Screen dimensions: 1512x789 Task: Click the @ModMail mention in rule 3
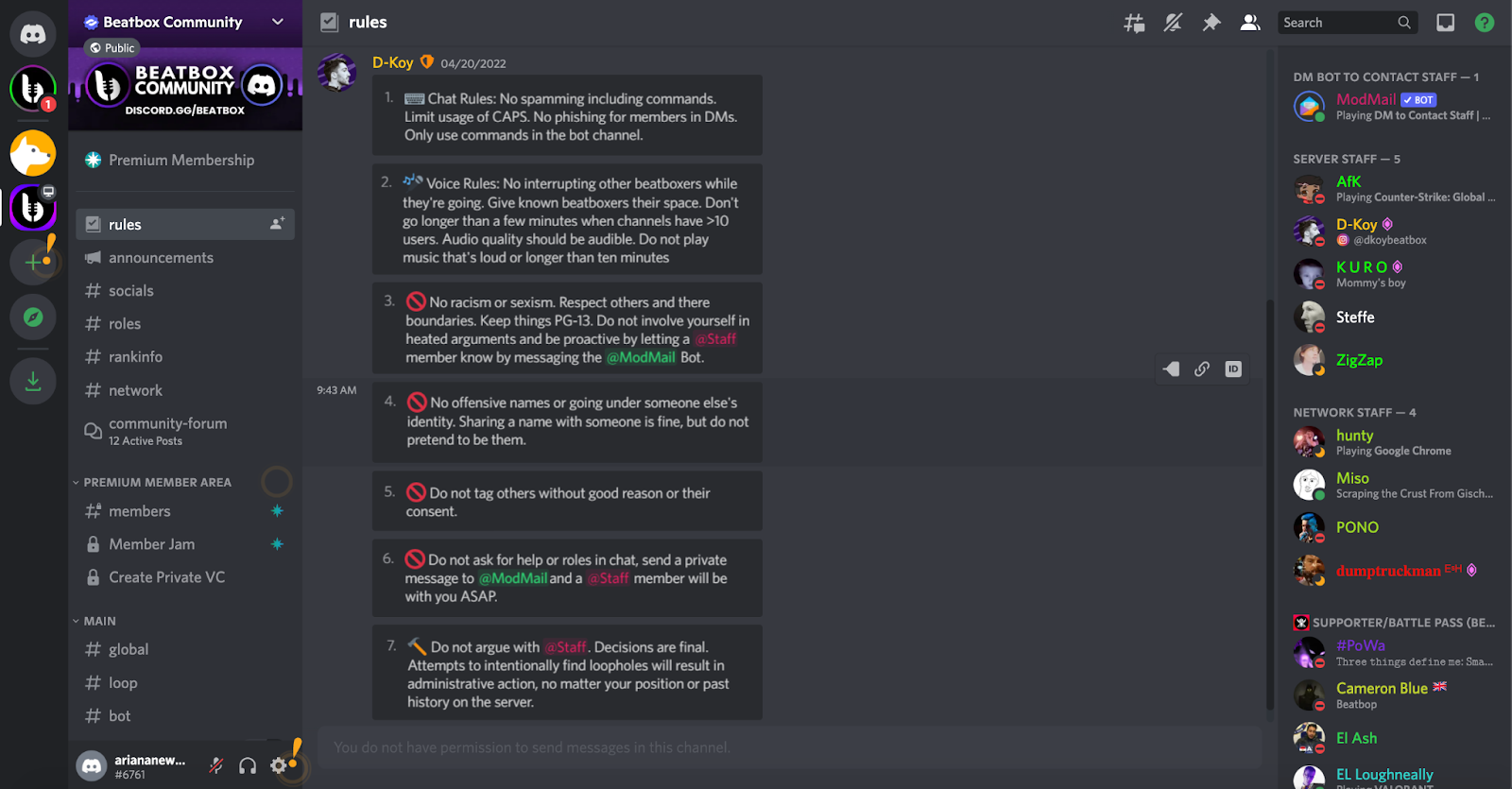(641, 357)
